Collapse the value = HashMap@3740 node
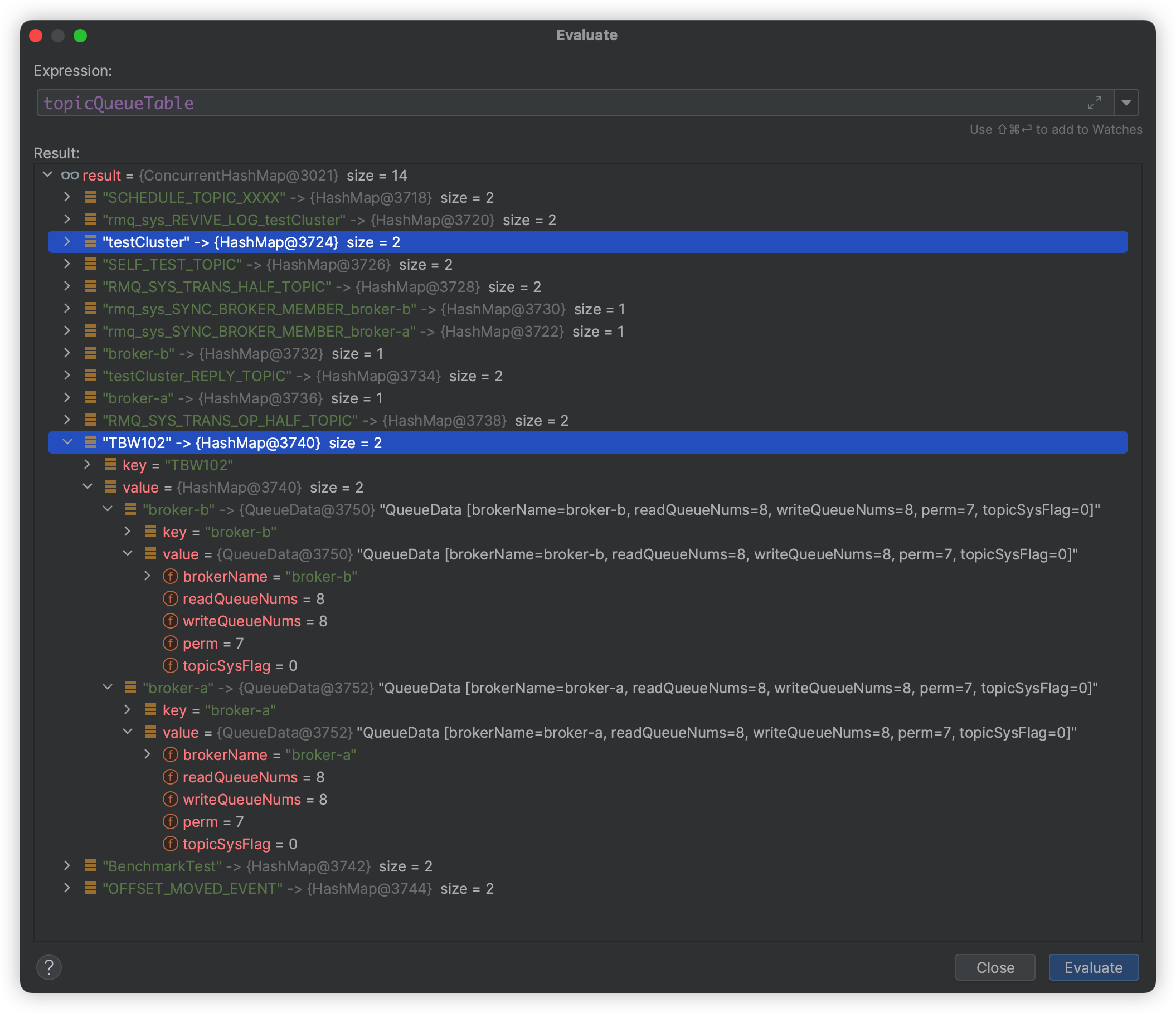 tap(88, 486)
